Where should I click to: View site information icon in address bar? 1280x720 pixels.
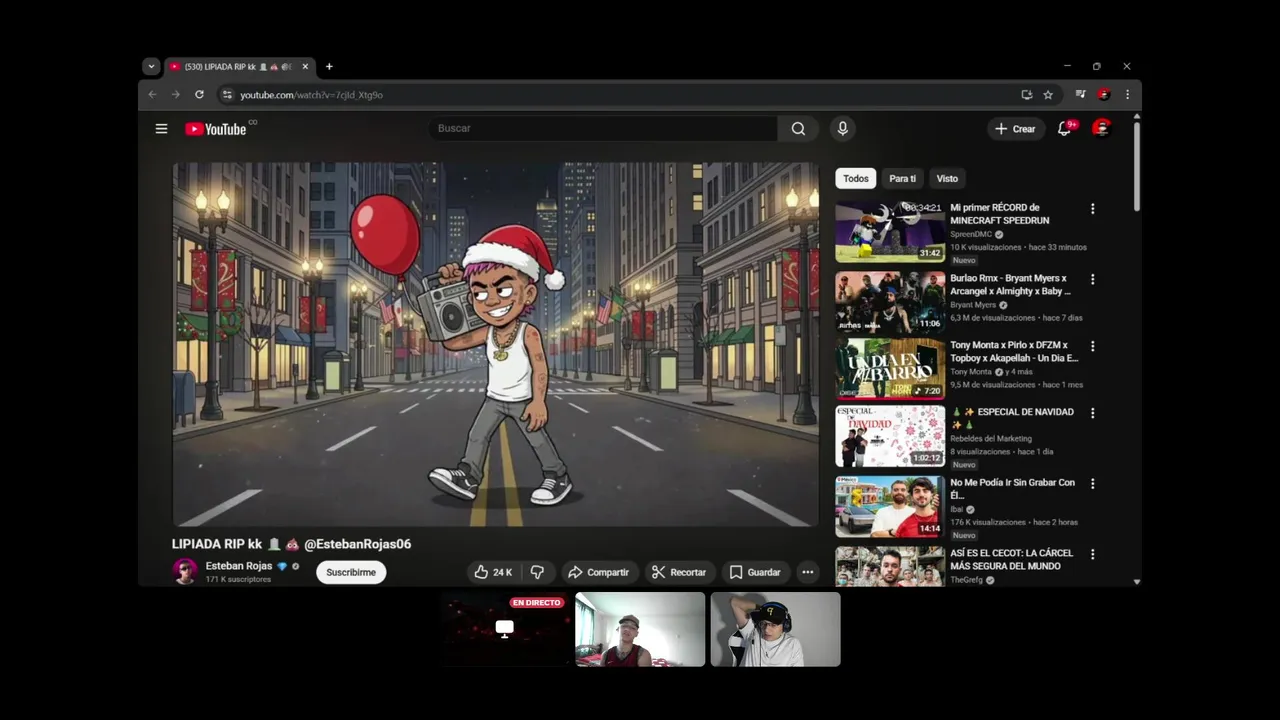tap(227, 95)
